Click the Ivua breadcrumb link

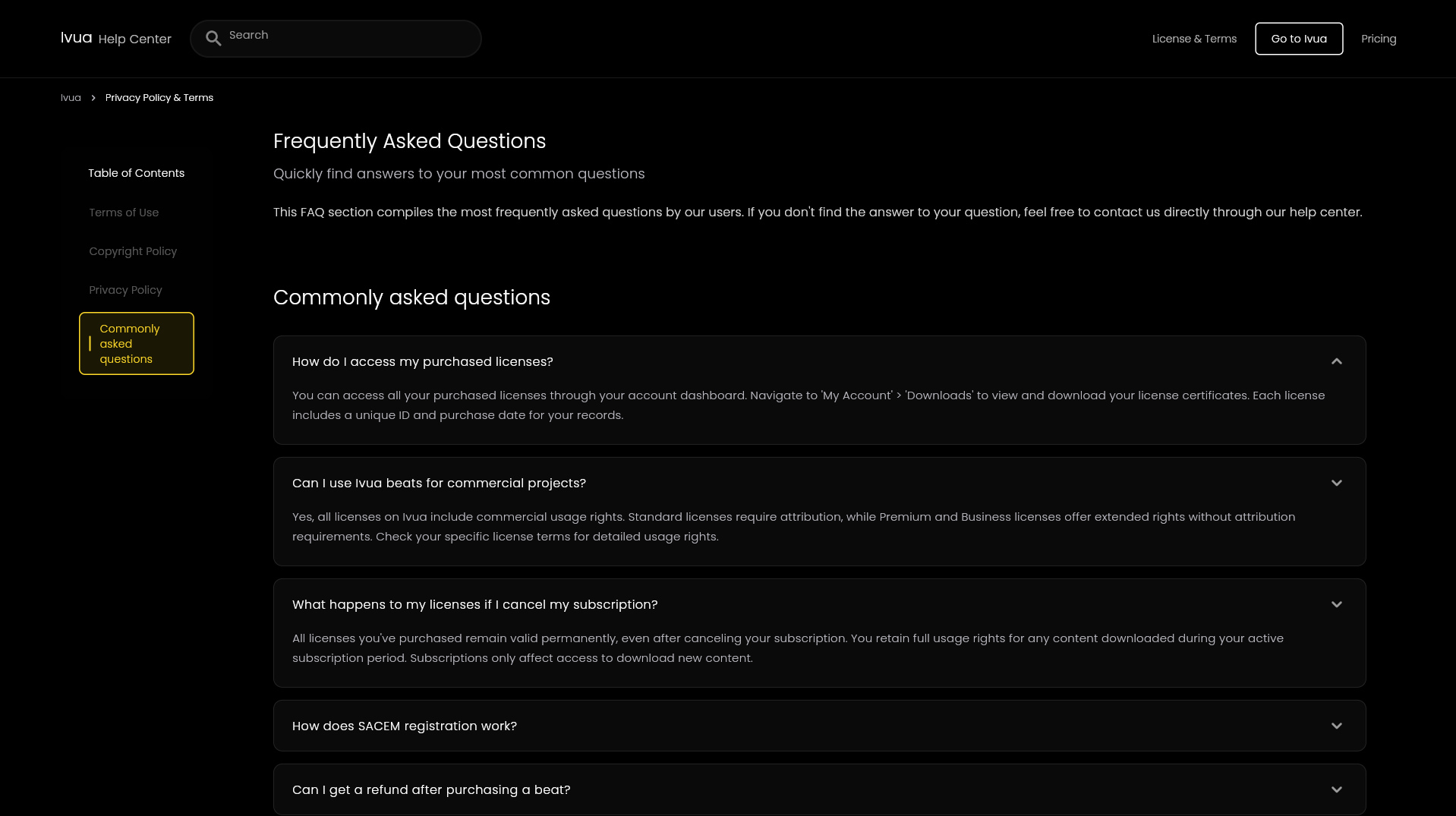tap(71, 98)
